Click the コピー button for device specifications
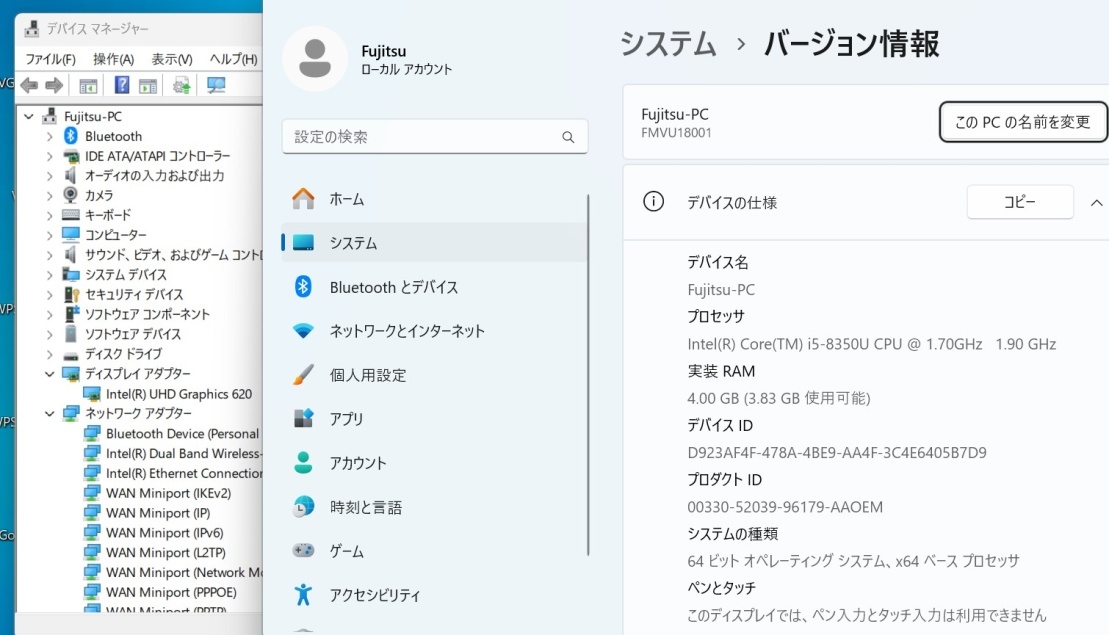This screenshot has width=1109, height=635. [1019, 201]
